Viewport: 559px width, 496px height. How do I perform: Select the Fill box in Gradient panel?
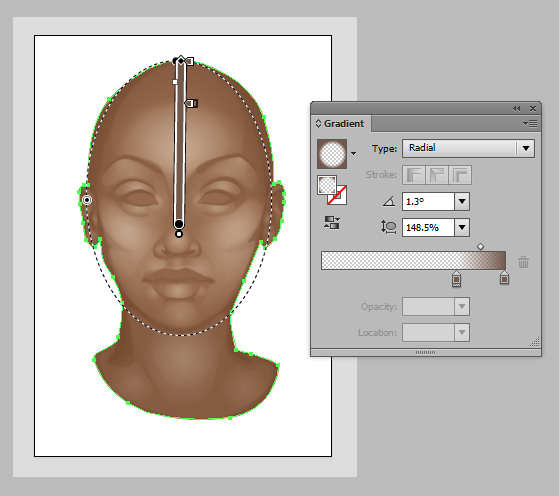(327, 185)
